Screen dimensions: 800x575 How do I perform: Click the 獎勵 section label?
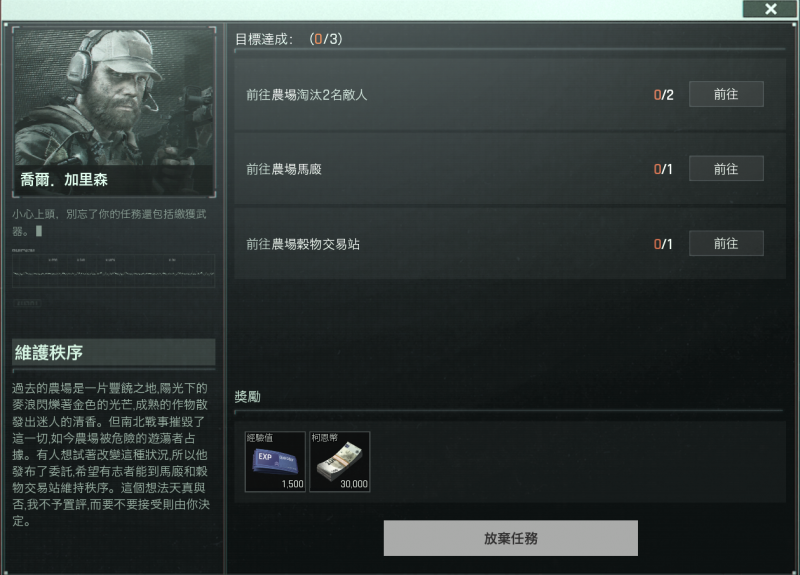pyautogui.click(x=247, y=396)
